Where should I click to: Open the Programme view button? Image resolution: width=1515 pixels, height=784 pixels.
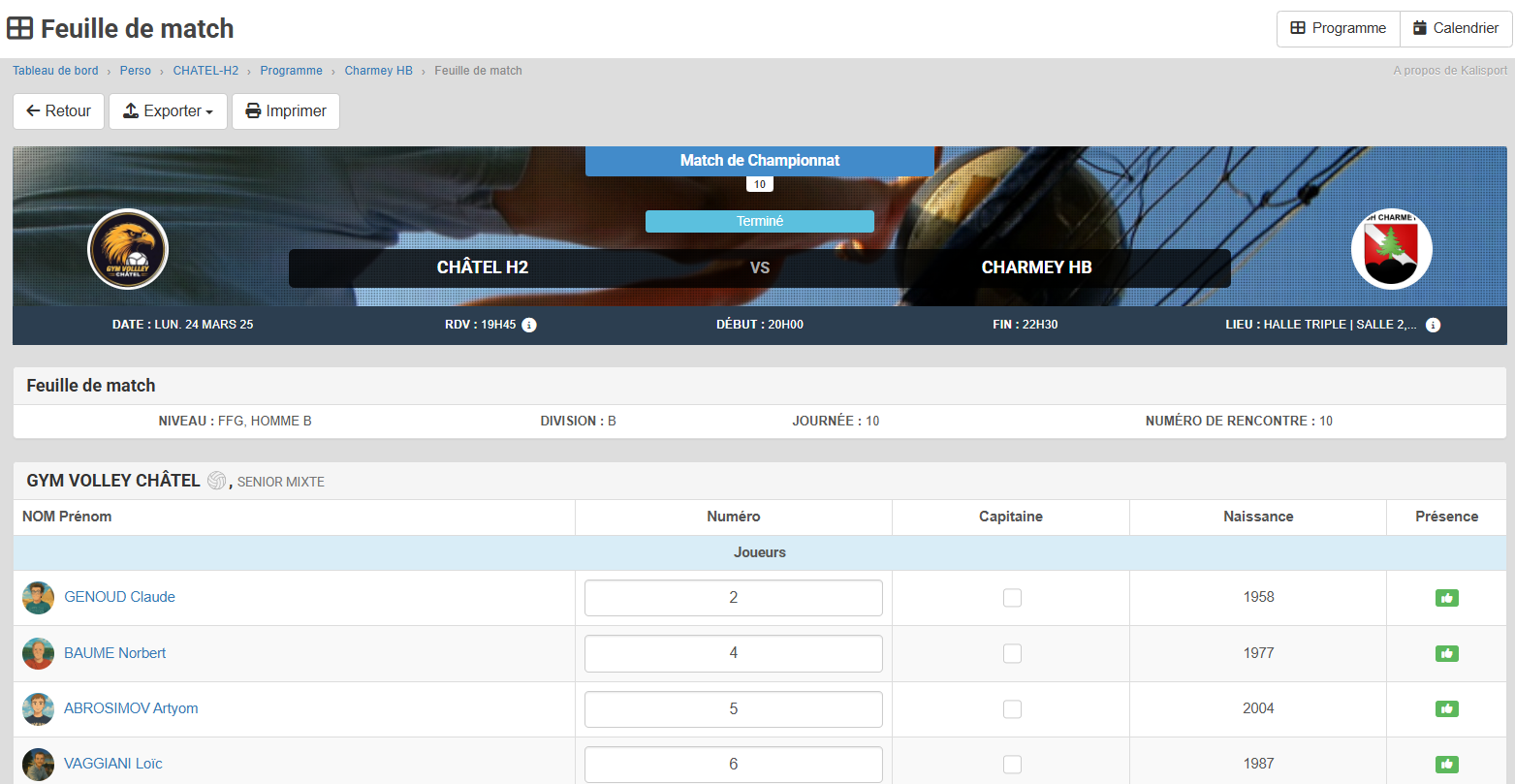pos(1338,28)
